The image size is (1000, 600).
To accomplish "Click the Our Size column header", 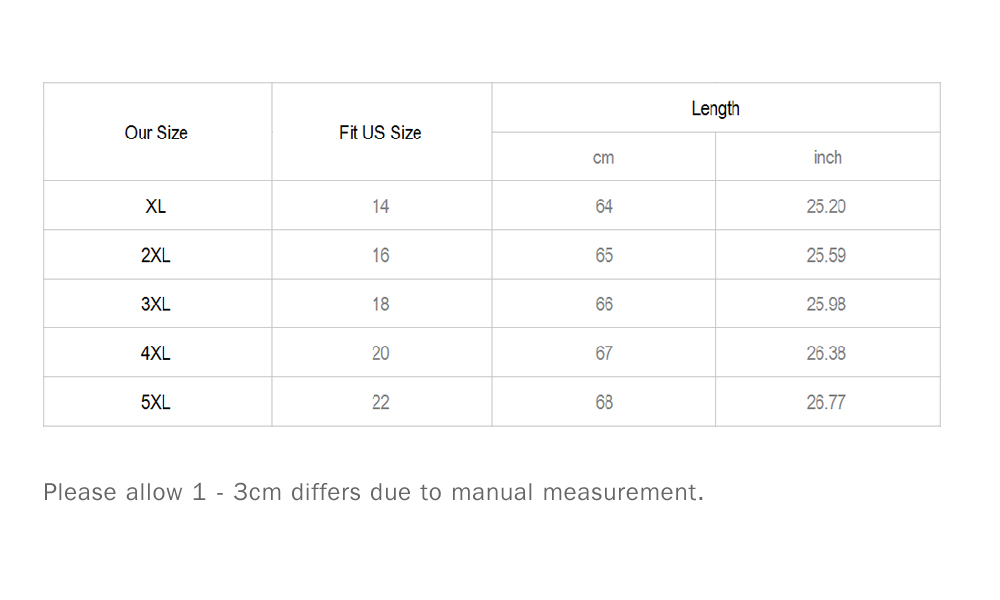I will [x=156, y=133].
